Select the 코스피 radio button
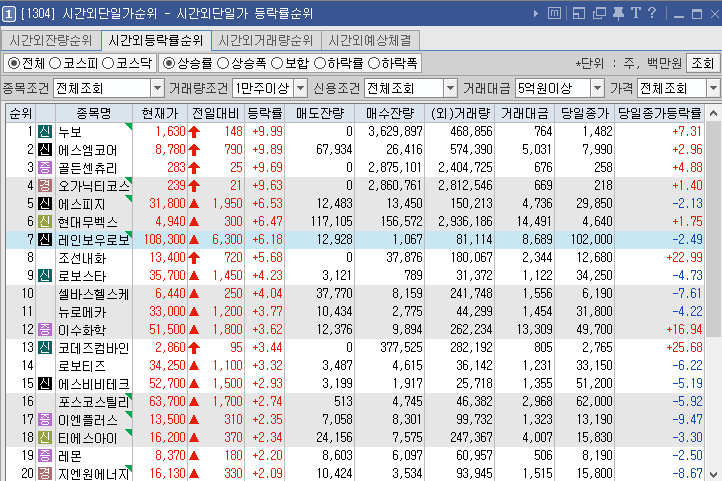This screenshot has width=722, height=481. [x=55, y=63]
